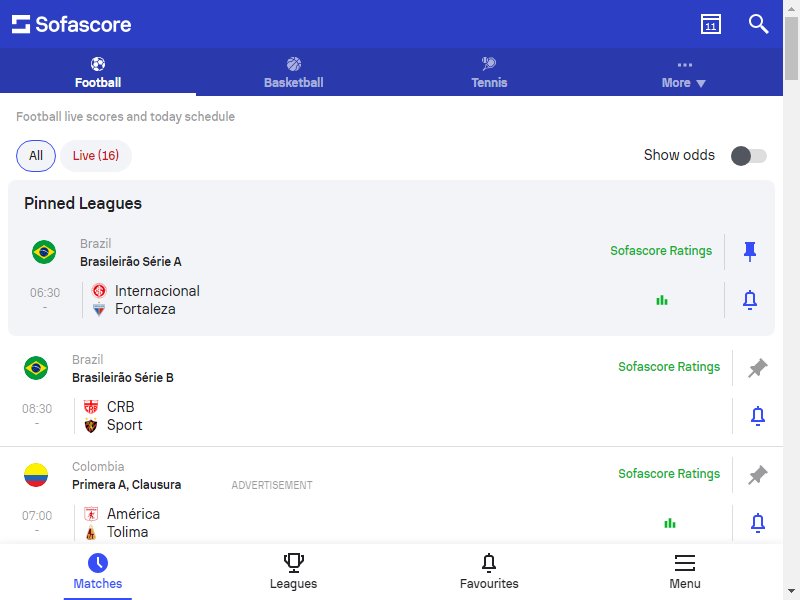Open the CRB team row

pyautogui.click(x=120, y=407)
